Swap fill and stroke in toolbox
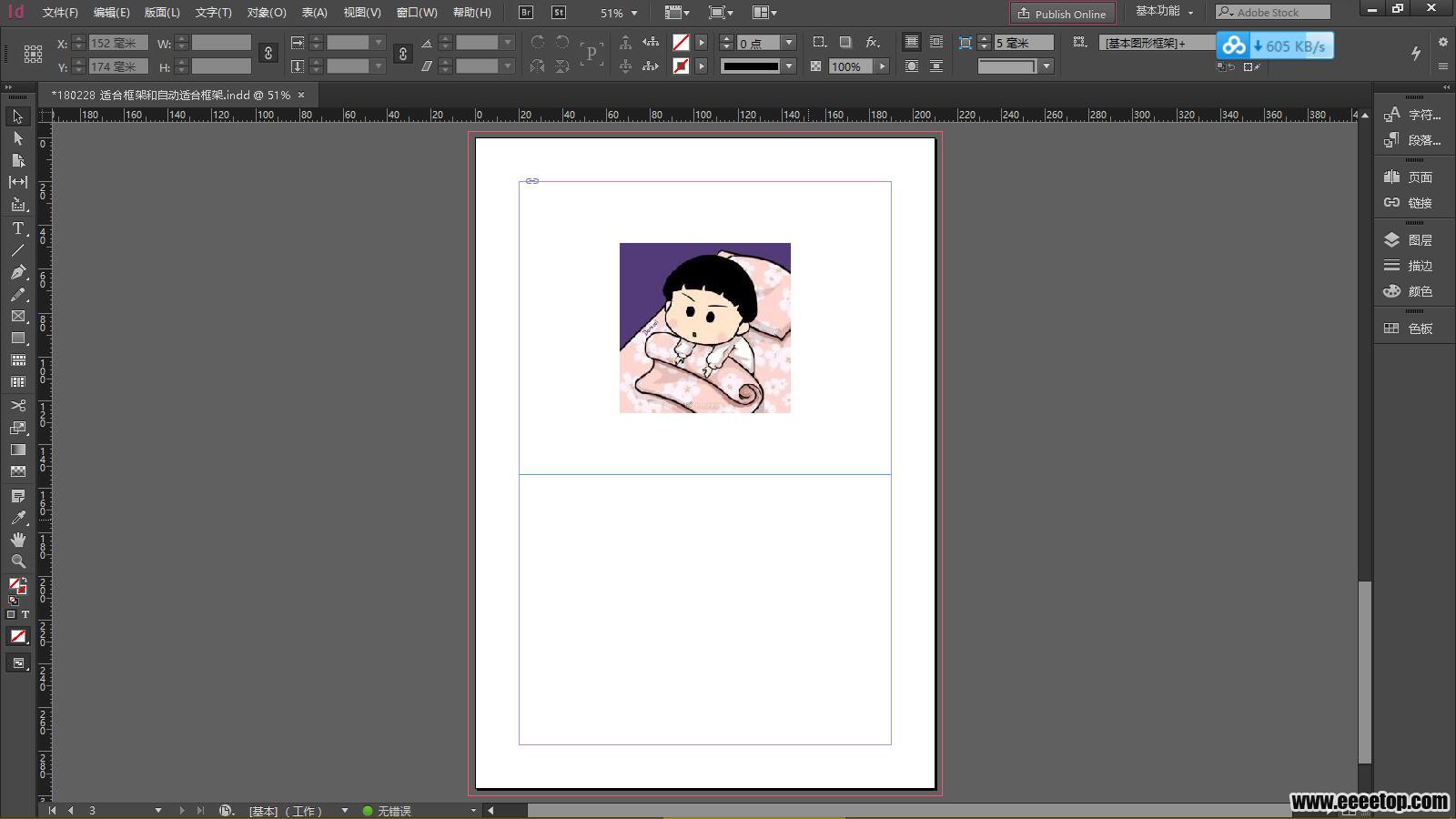1456x819 pixels. pyautogui.click(x=25, y=580)
